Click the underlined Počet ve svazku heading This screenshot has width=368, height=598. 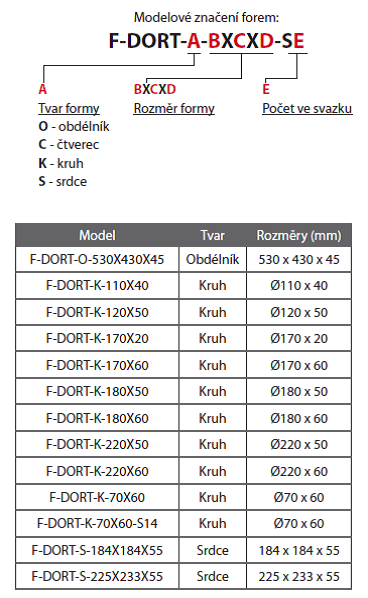click(307, 109)
